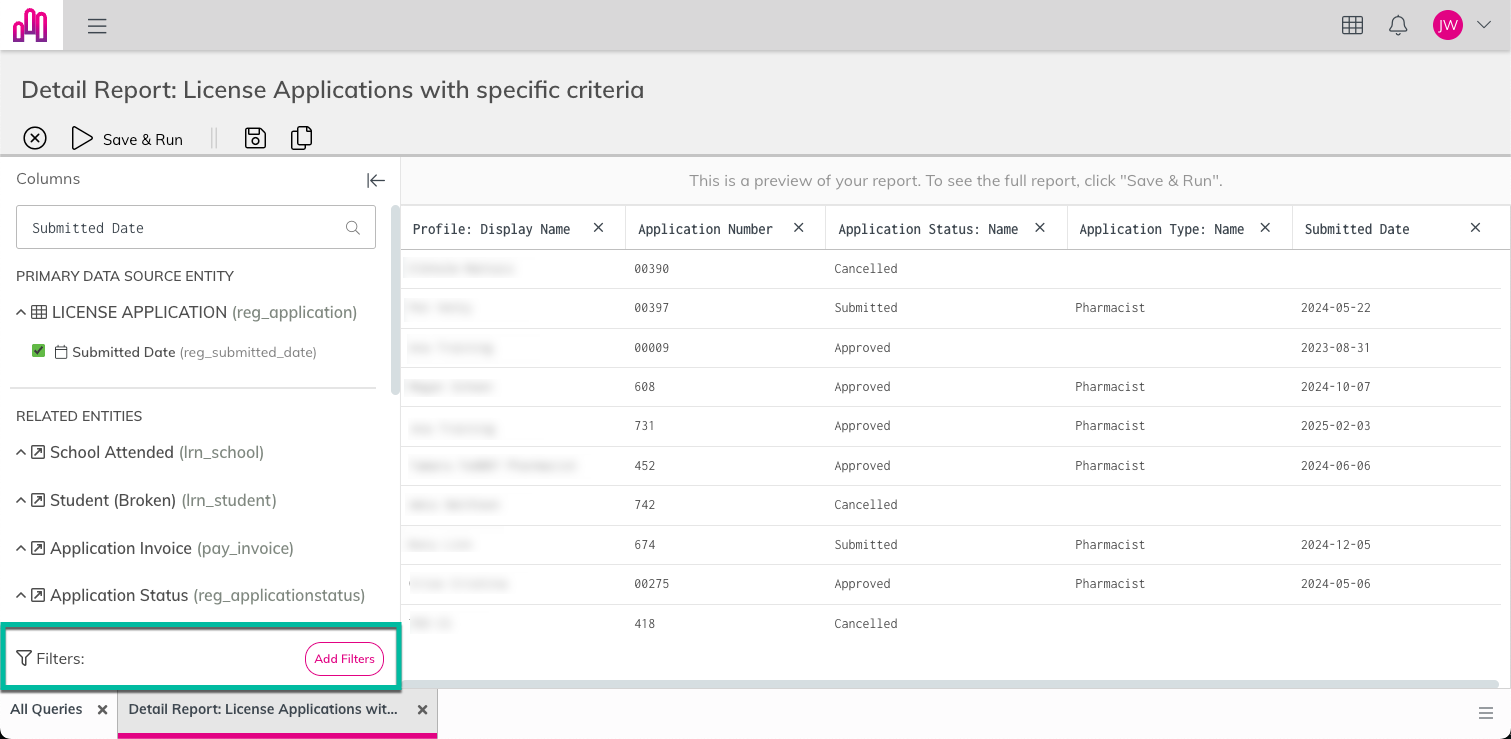Open the tab list menu icon
Image resolution: width=1511 pixels, height=739 pixels.
1486,713
